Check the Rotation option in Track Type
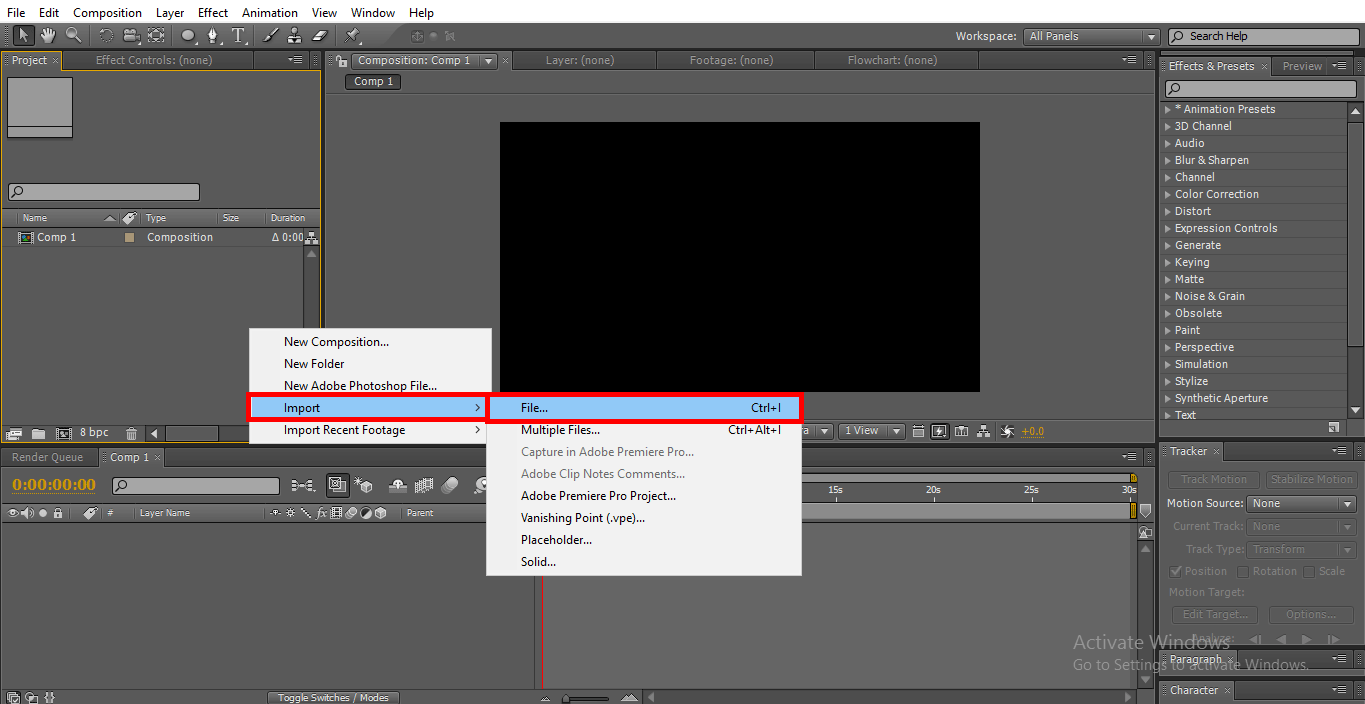 pyautogui.click(x=1243, y=571)
